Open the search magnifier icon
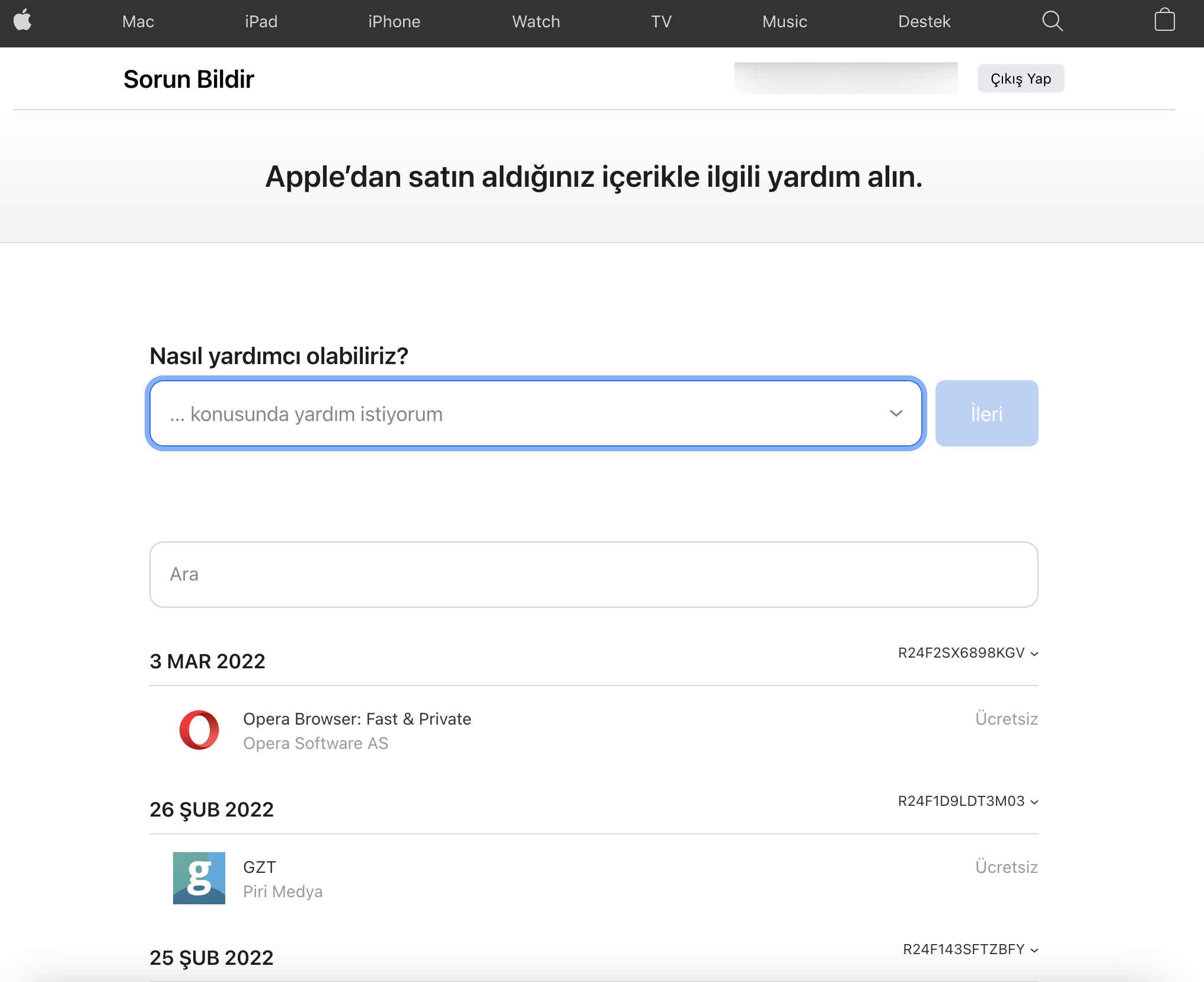This screenshot has height=982, width=1204. pyautogui.click(x=1052, y=21)
